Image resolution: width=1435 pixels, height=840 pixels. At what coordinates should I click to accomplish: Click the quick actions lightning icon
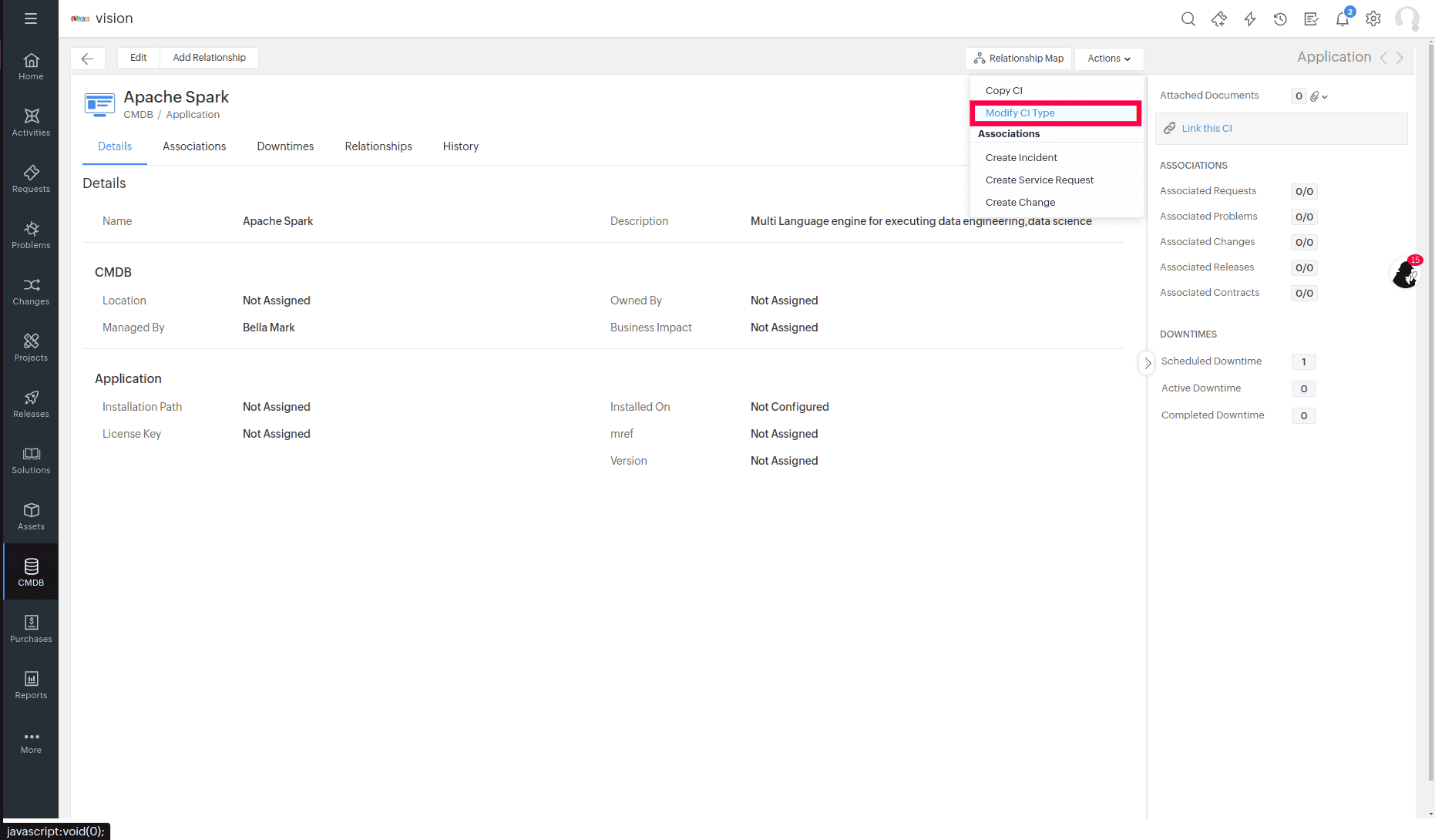pyautogui.click(x=1249, y=19)
